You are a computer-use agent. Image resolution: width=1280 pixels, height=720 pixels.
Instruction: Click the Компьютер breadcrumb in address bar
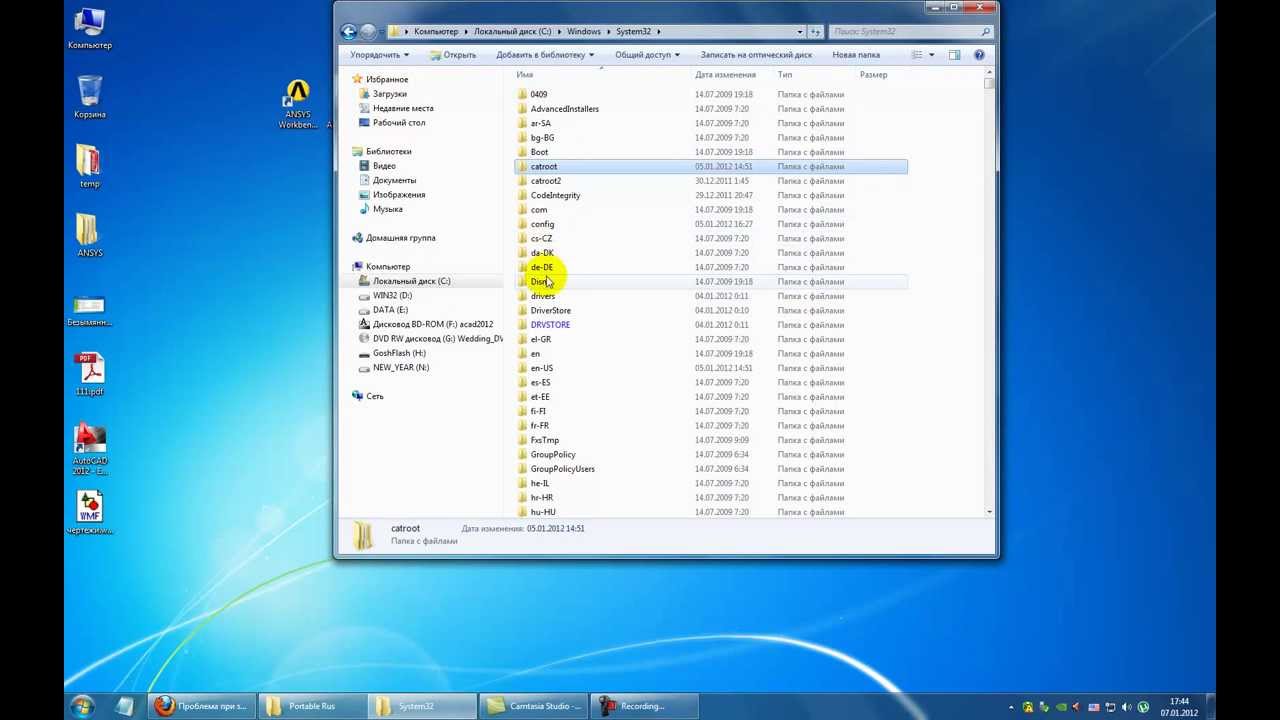[436, 32]
